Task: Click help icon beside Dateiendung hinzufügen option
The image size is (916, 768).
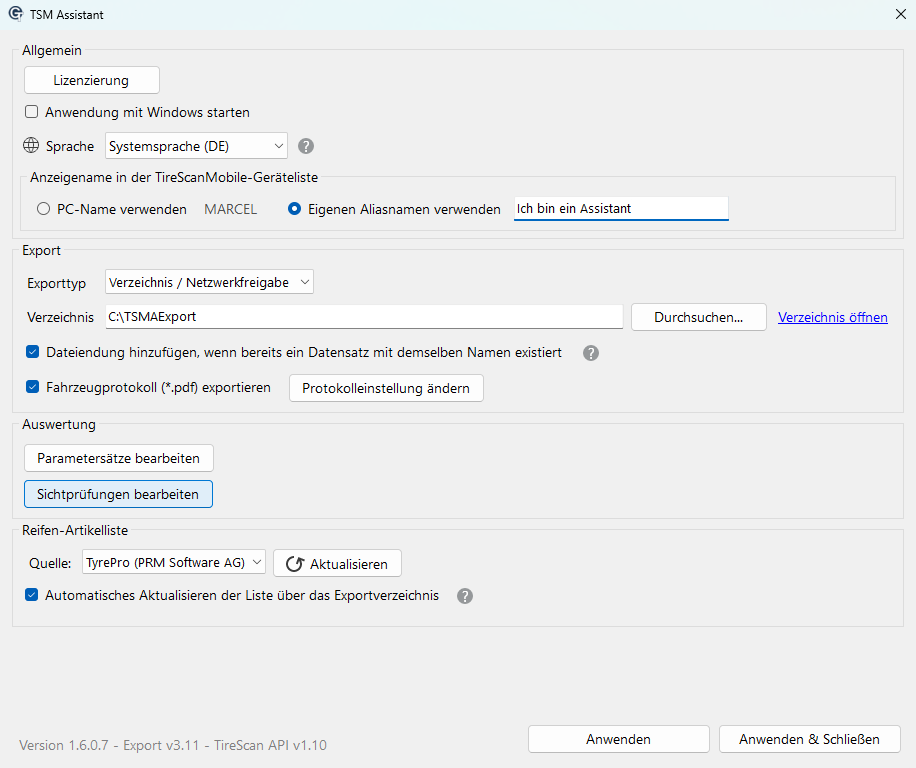Action: (x=591, y=353)
